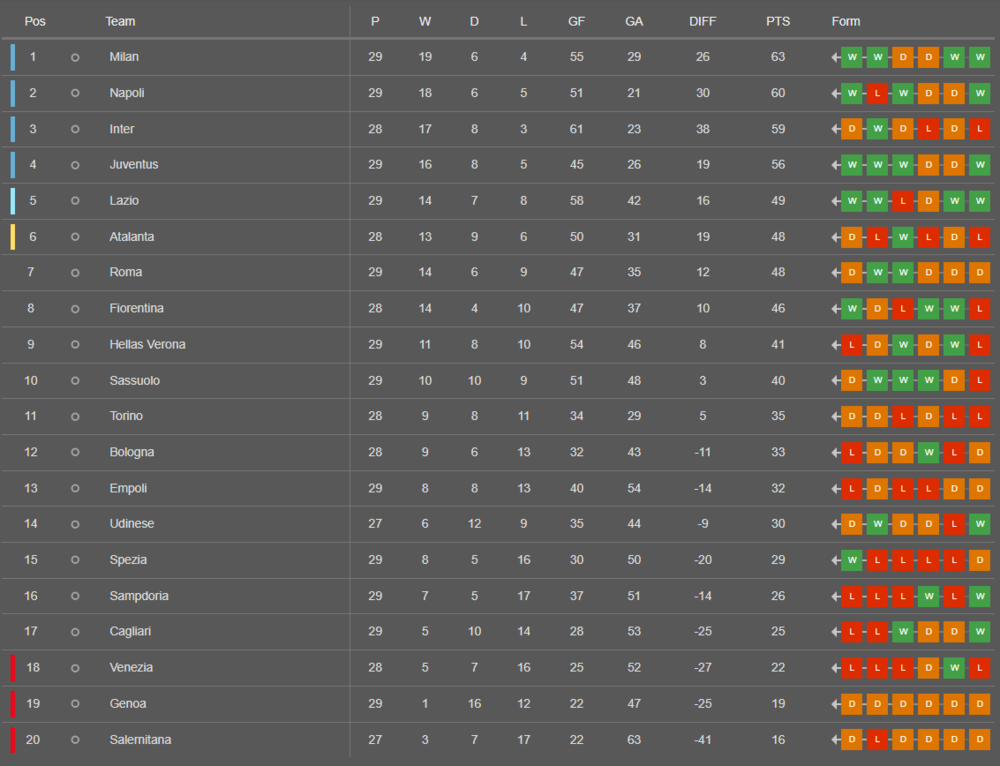Click the form arrow in Sassuolo's row
Image resolution: width=1000 pixels, height=766 pixels.
(x=836, y=381)
